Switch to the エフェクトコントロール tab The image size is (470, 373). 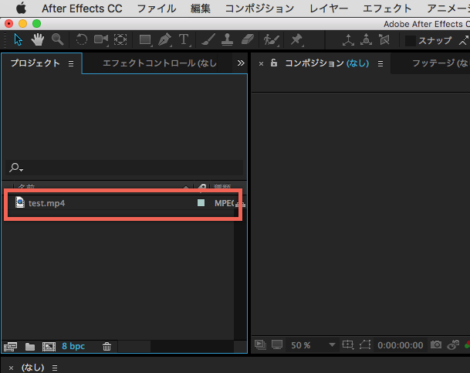click(x=159, y=63)
